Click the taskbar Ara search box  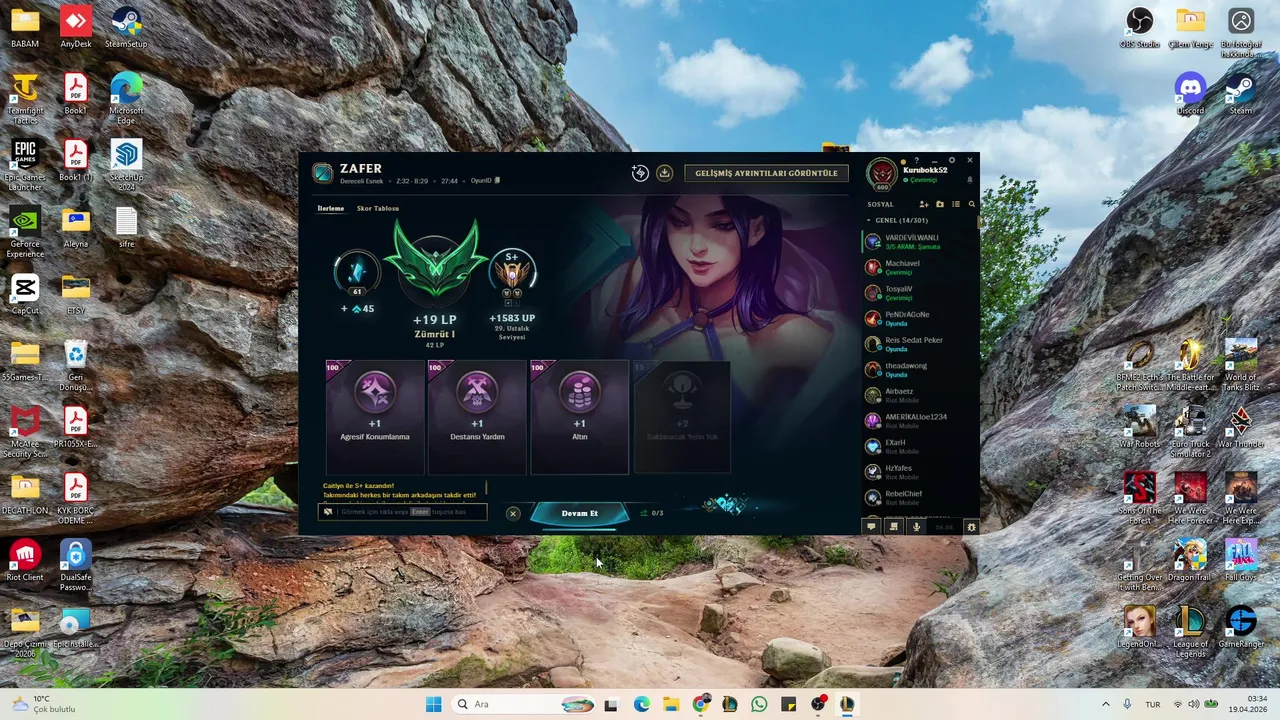click(525, 704)
